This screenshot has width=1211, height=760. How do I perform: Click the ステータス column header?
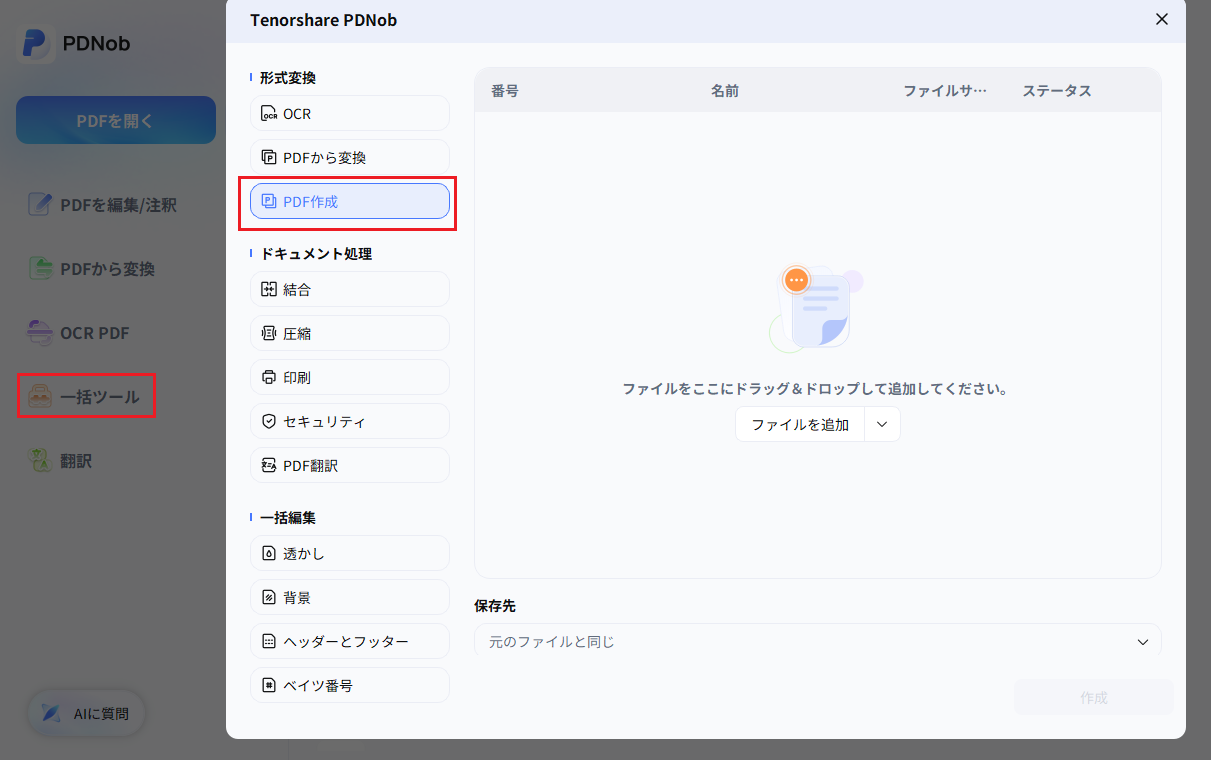click(1057, 90)
